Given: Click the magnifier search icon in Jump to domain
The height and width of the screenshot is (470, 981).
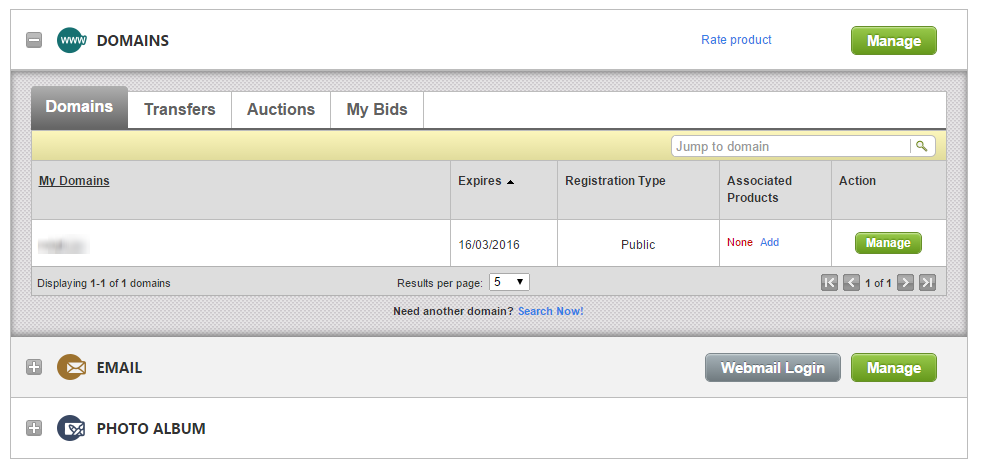Looking at the screenshot, I should [x=922, y=147].
